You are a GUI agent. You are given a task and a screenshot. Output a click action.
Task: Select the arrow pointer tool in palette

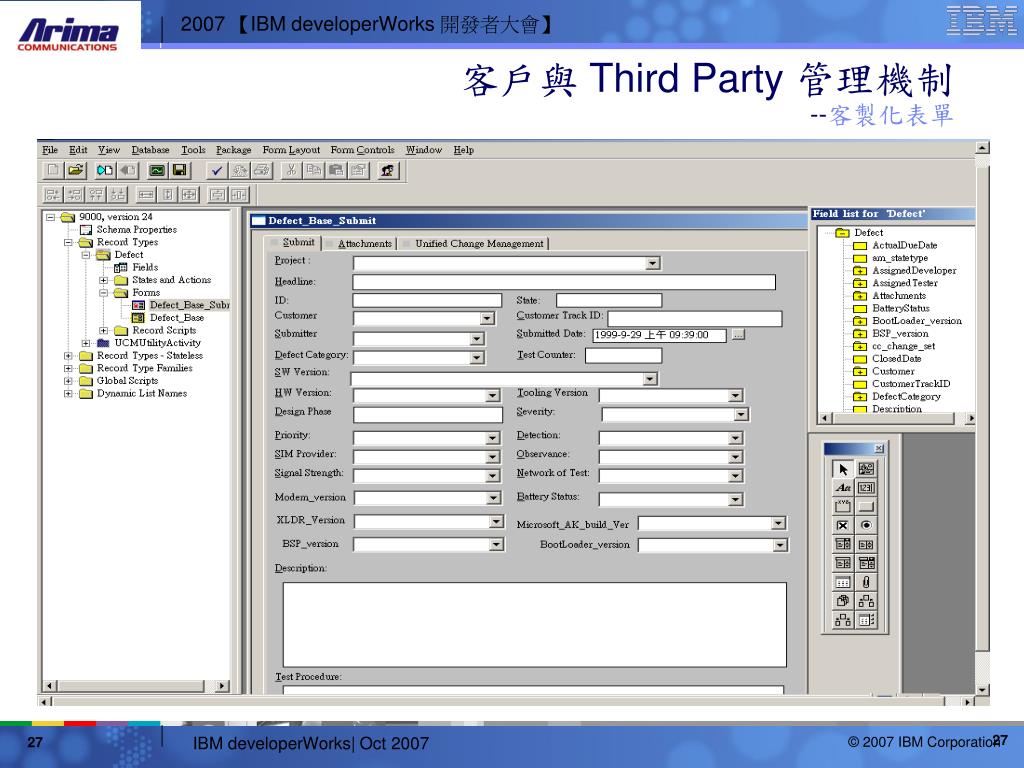842,469
